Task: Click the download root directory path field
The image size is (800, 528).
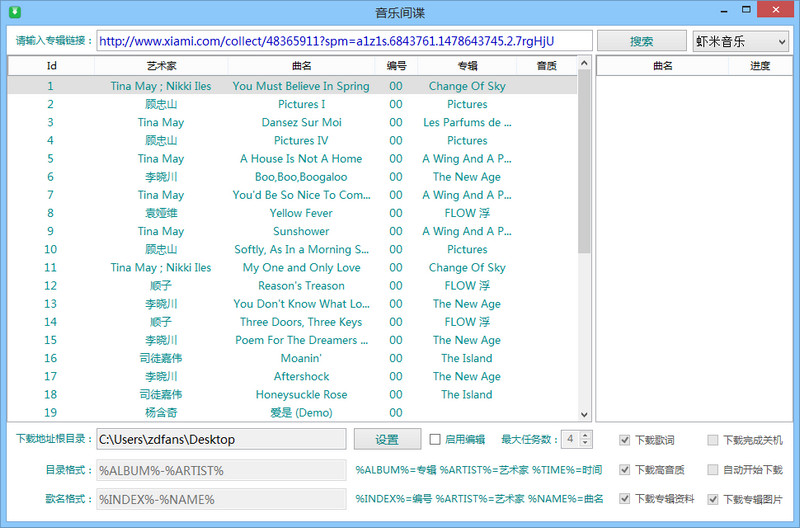Action: (x=221, y=439)
